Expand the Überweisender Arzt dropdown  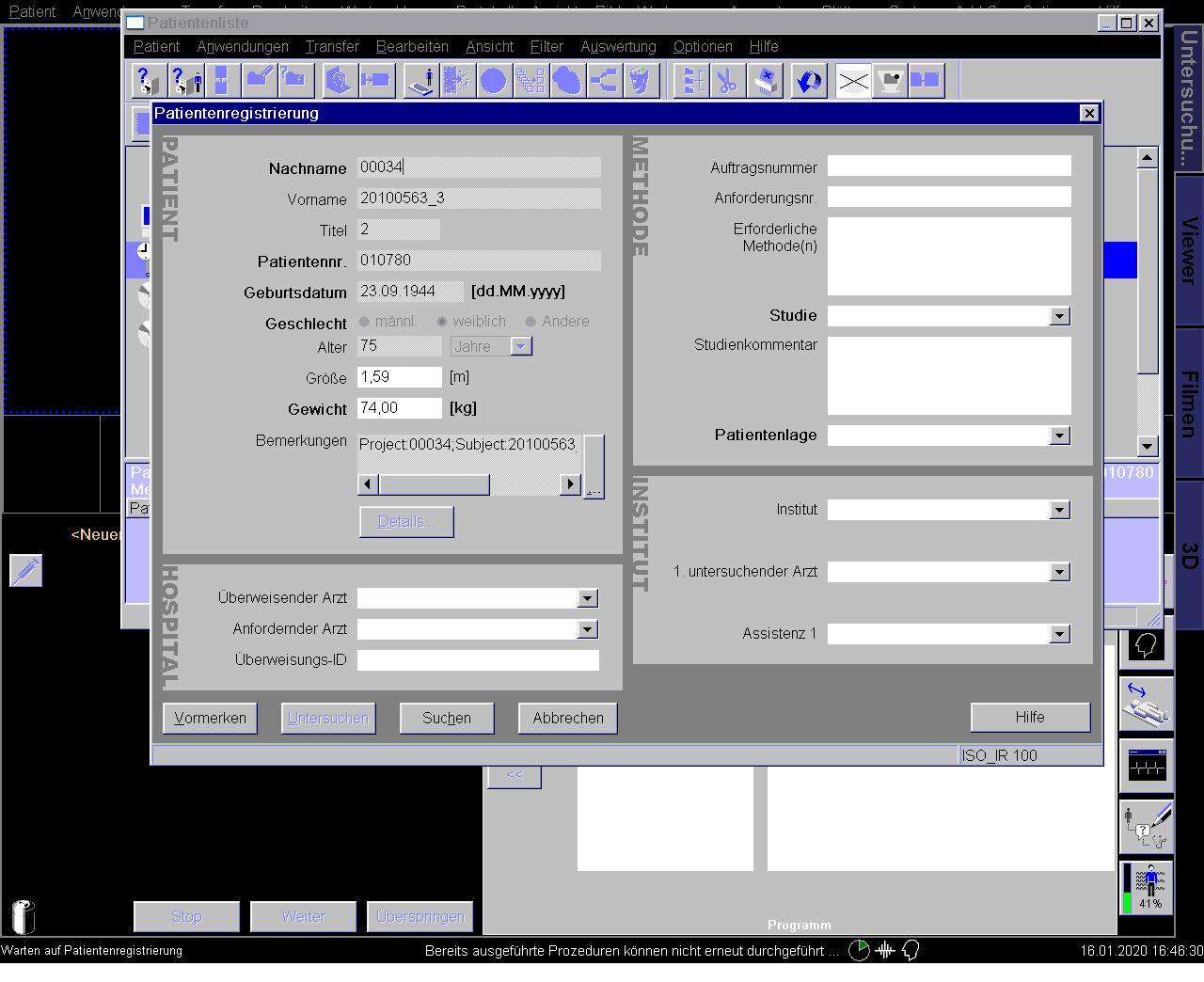[588, 598]
